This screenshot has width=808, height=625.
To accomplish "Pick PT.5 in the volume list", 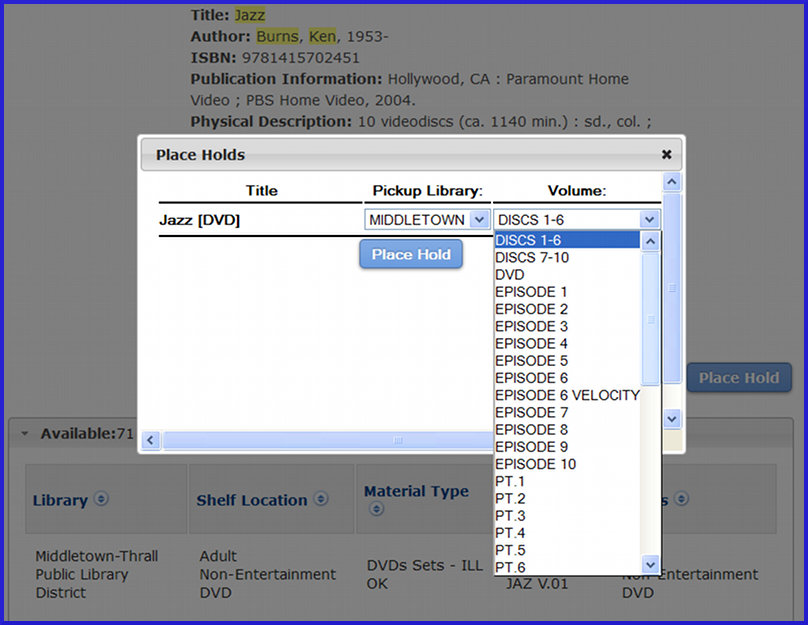I will [x=567, y=550].
